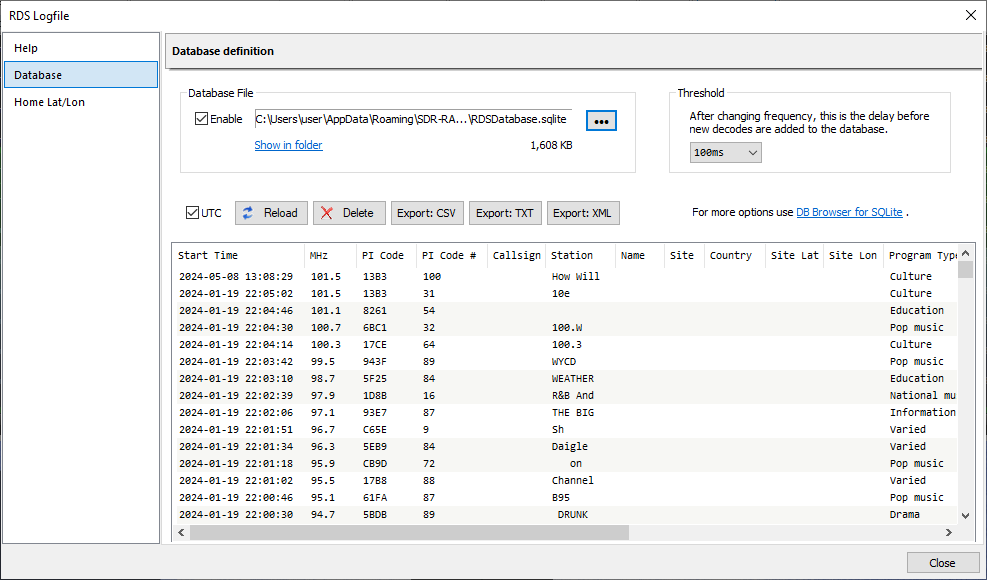987x580 pixels.
Task: Open file browser with ellipsis button
Action: point(601,120)
